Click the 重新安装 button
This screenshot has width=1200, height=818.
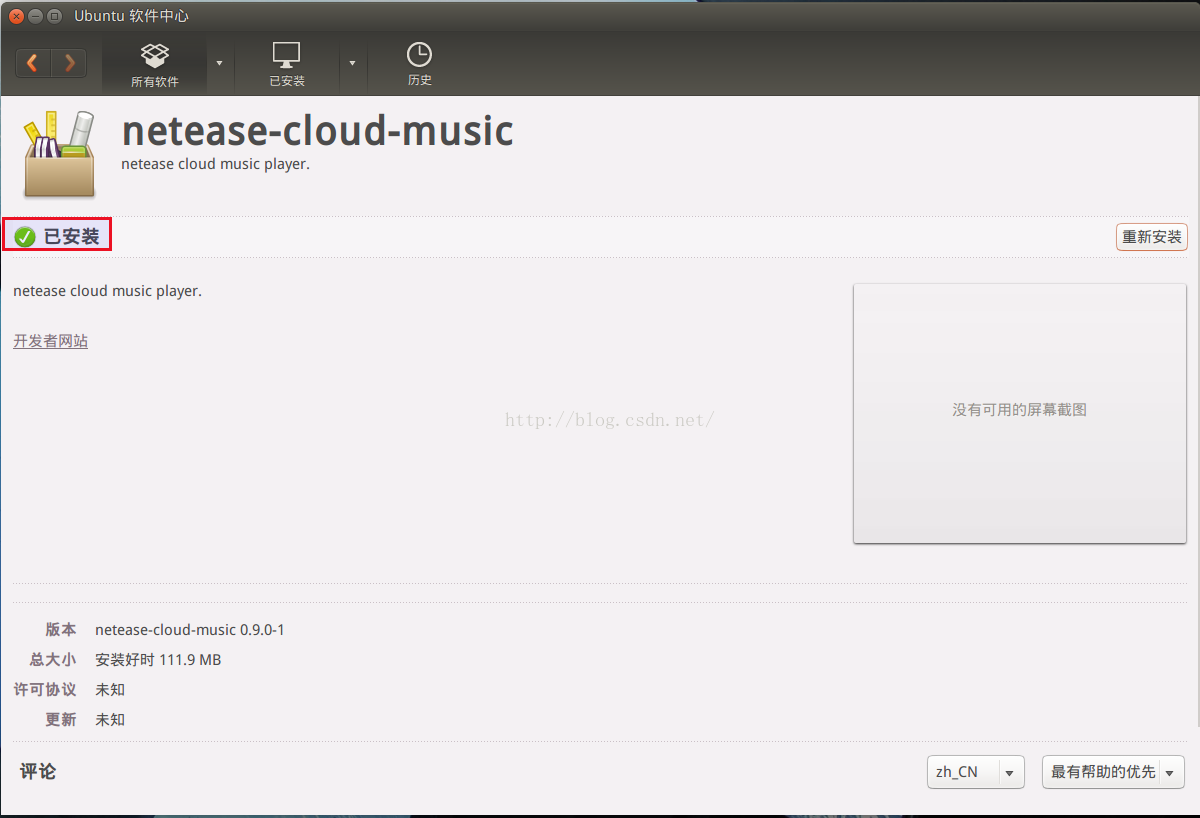pyautogui.click(x=1152, y=237)
